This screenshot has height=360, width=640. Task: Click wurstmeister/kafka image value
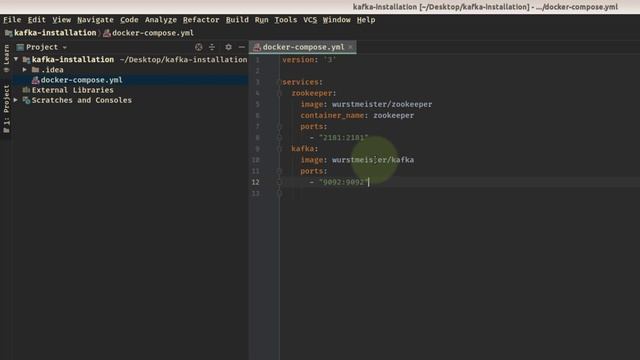[373, 160]
